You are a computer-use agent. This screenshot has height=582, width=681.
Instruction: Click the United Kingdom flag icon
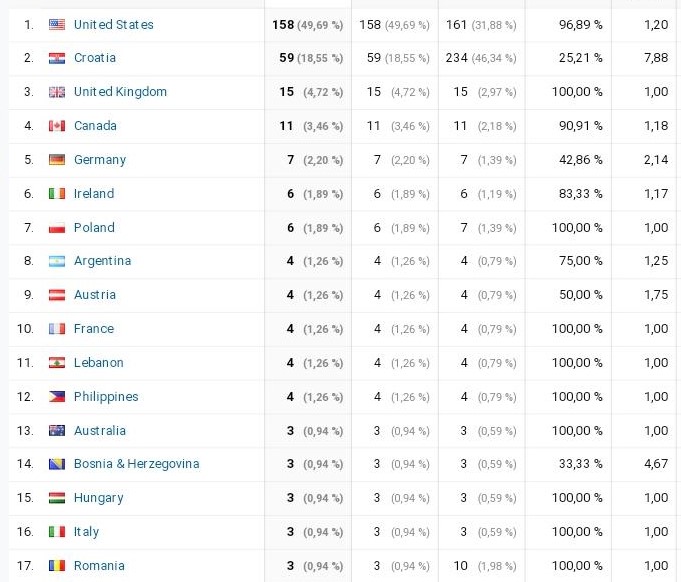[x=57, y=92]
